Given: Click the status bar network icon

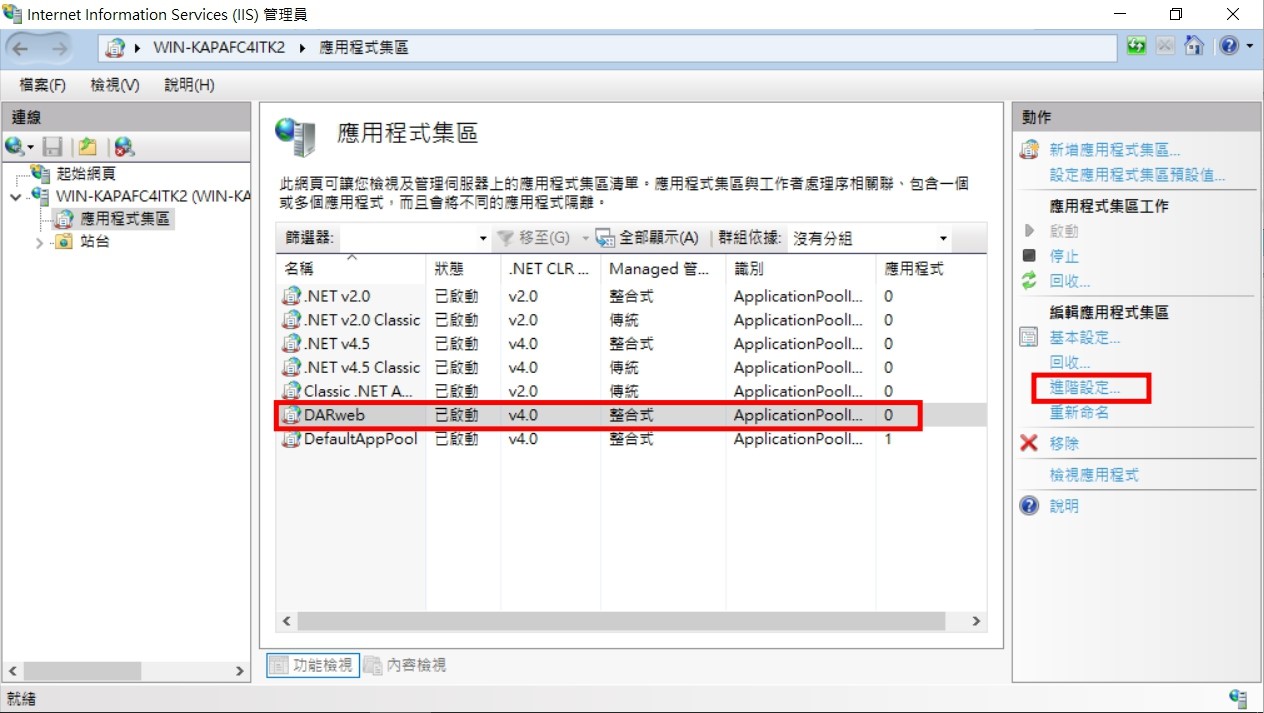Looking at the screenshot, I should coord(1238,698).
